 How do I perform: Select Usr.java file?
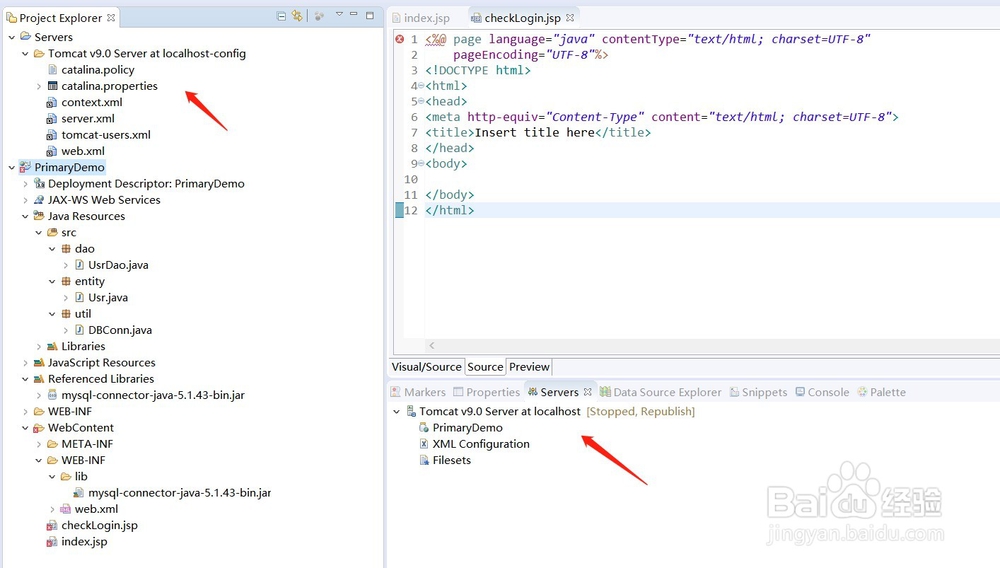[108, 298]
